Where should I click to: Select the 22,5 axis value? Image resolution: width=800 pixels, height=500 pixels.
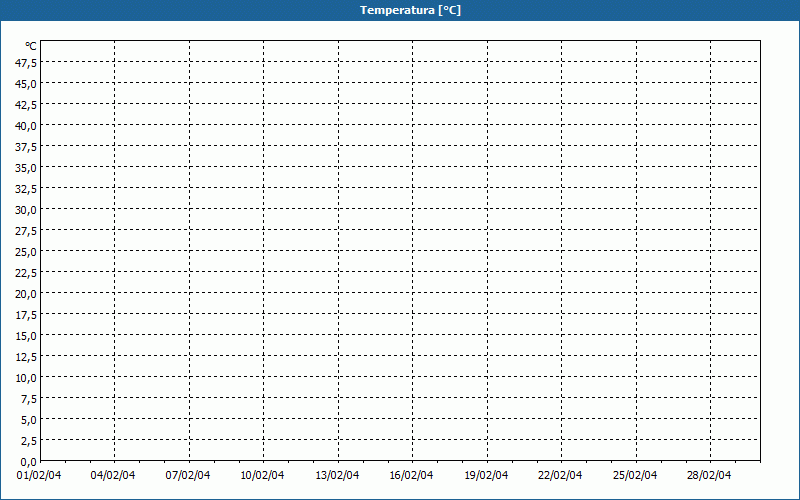(26, 273)
